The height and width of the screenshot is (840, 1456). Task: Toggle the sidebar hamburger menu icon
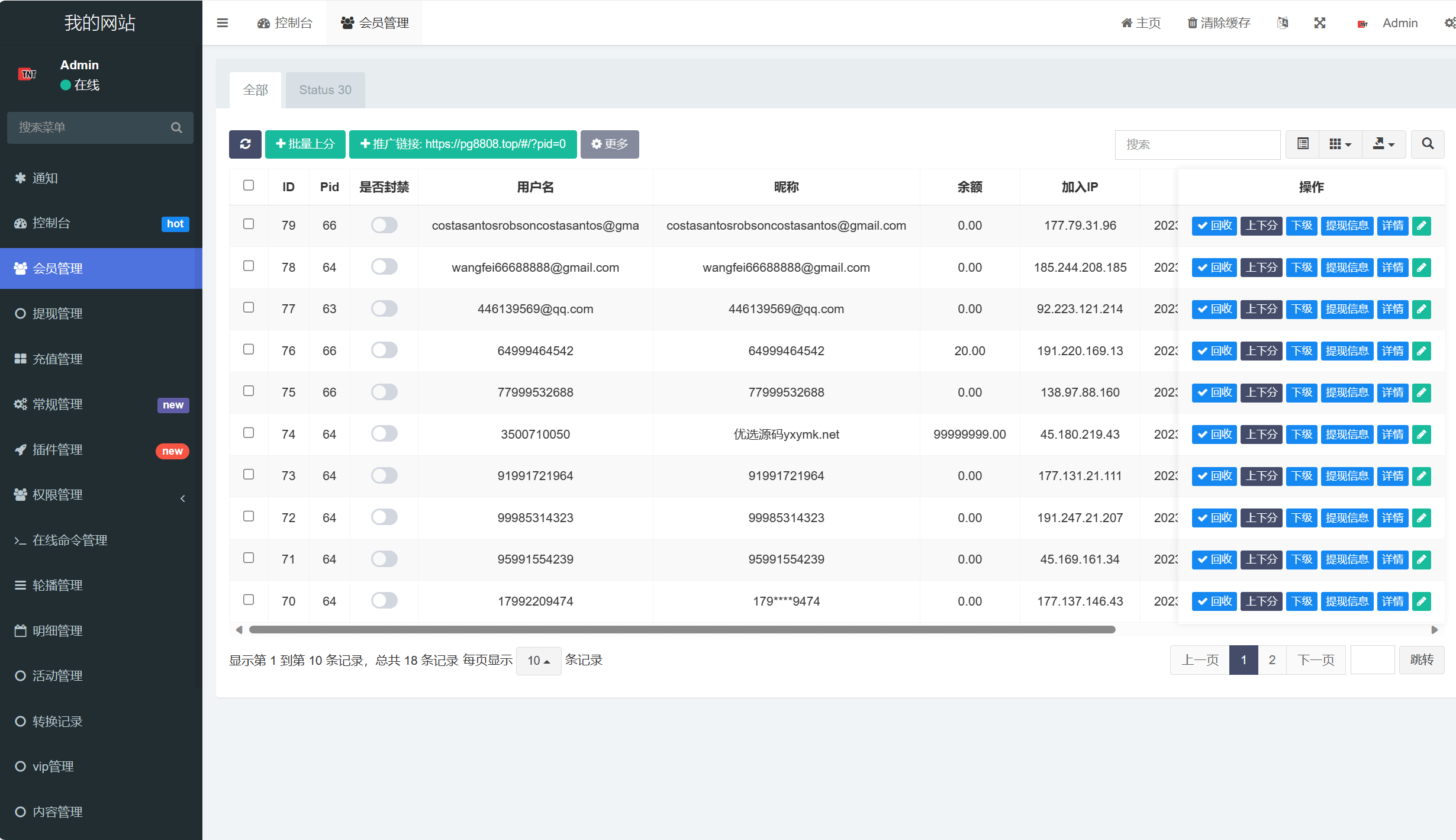click(x=223, y=22)
